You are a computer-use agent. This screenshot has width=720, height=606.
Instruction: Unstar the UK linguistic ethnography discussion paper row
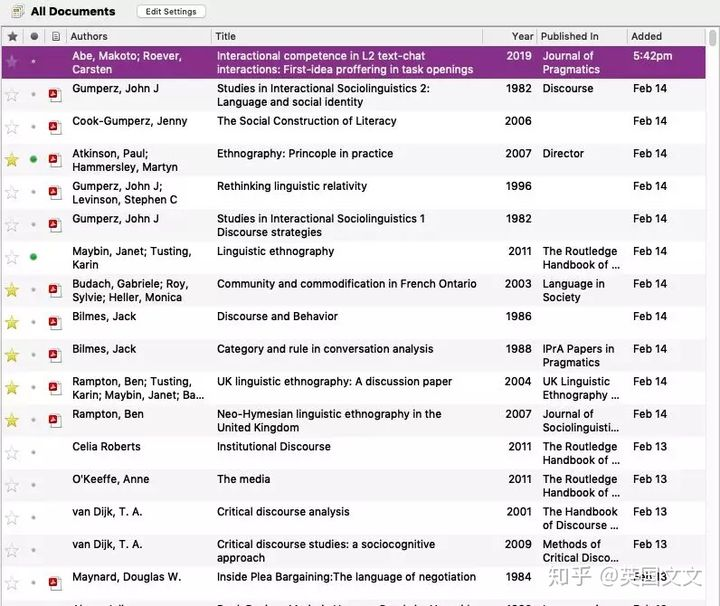tap(12, 387)
